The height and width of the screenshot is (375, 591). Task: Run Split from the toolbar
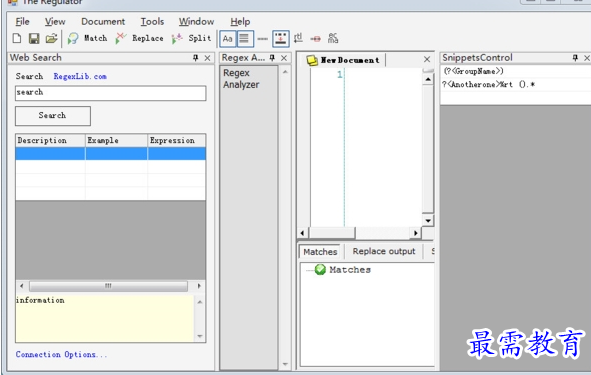191,38
